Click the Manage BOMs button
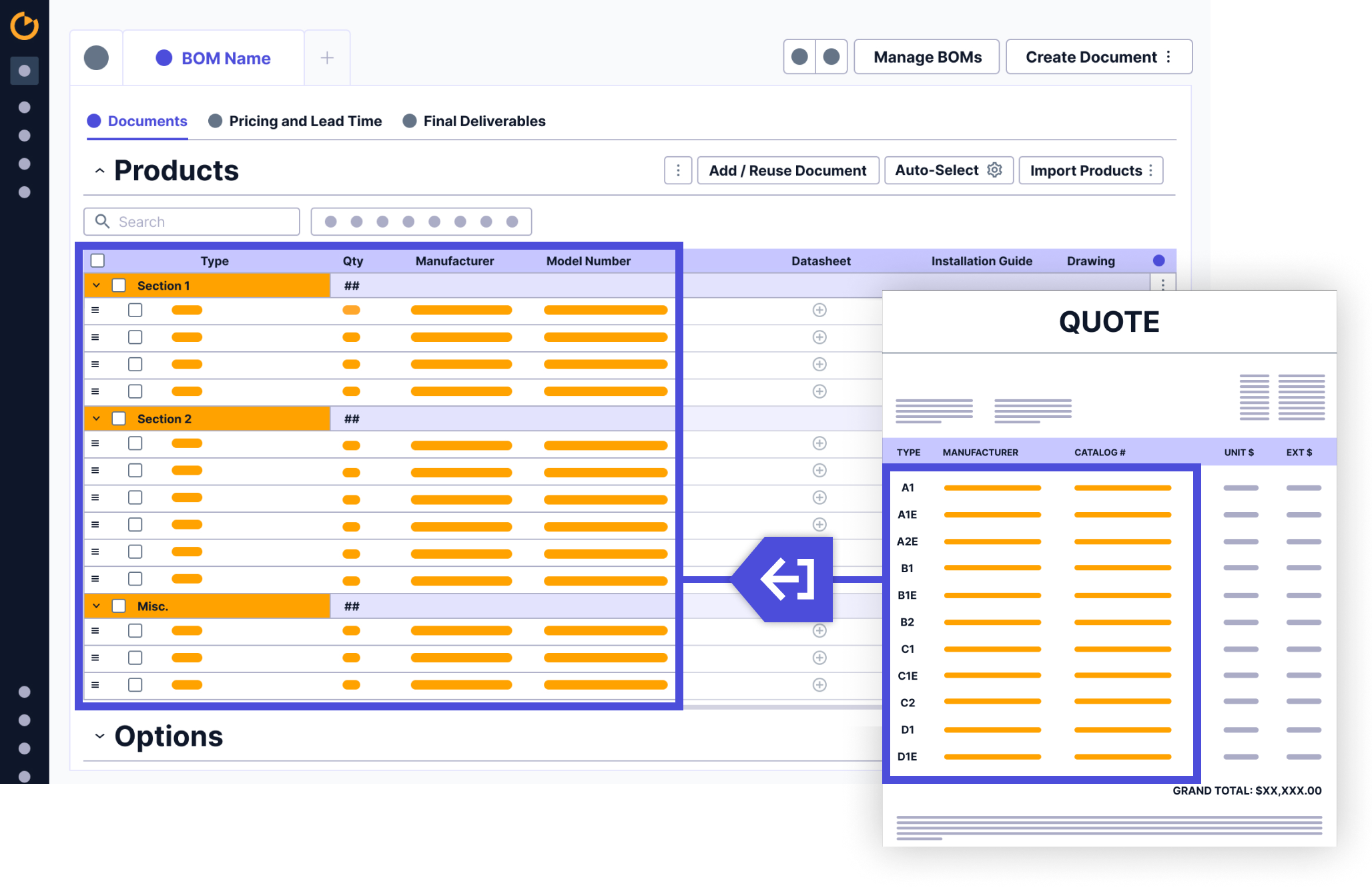Screen dimensions: 1372x888 point(926,57)
